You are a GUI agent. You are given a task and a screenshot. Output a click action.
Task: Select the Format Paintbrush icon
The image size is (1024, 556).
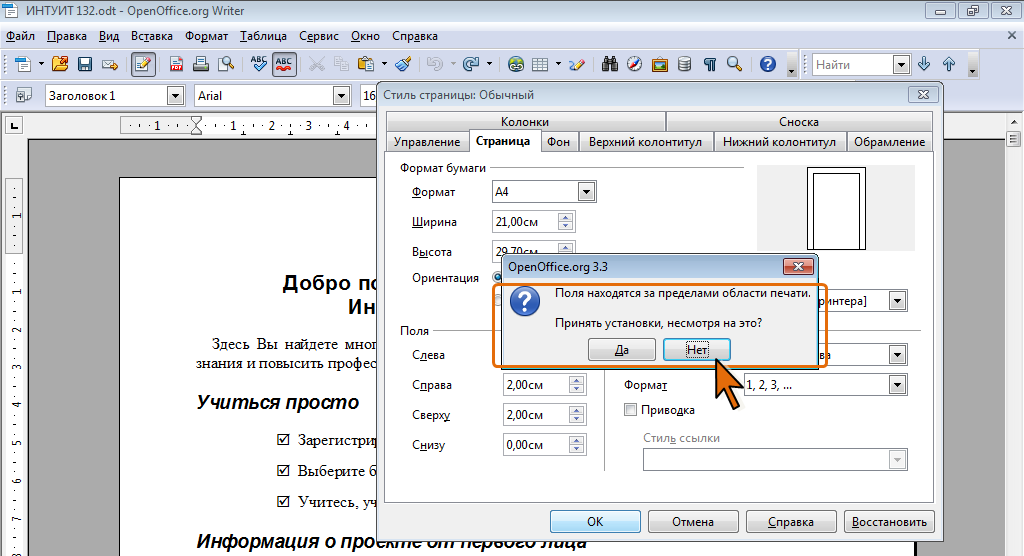tap(404, 64)
